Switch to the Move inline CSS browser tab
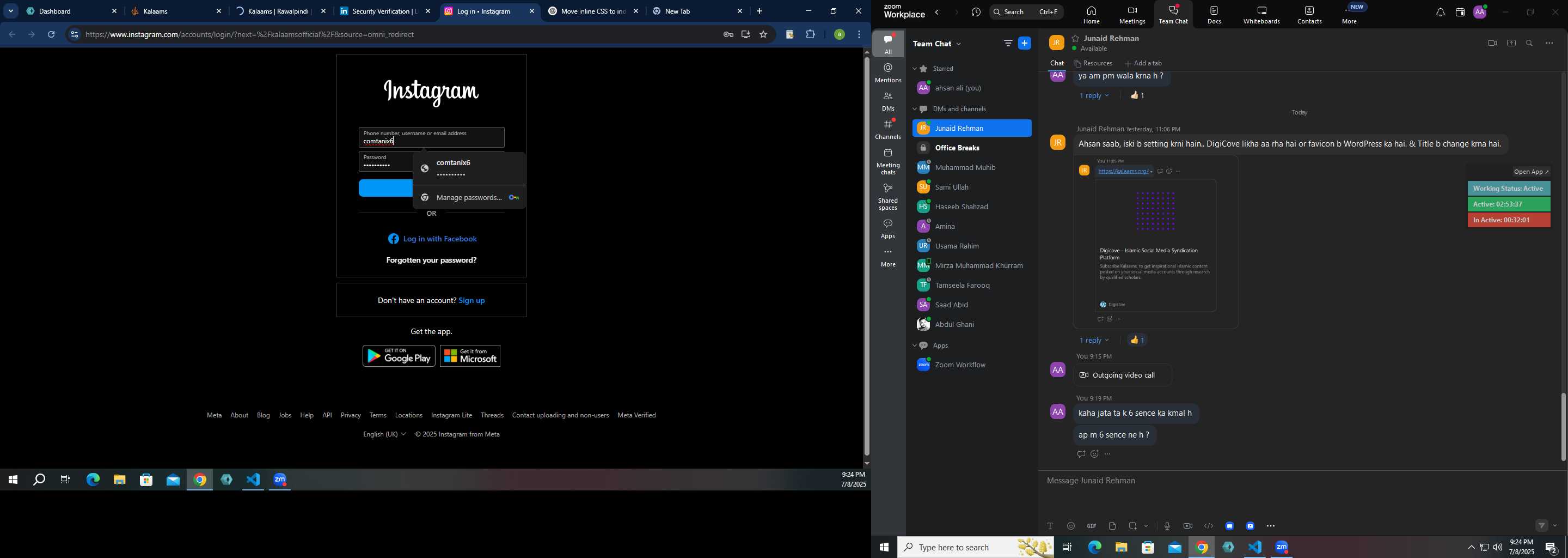Viewport: 1568px width, 558px height. click(593, 11)
